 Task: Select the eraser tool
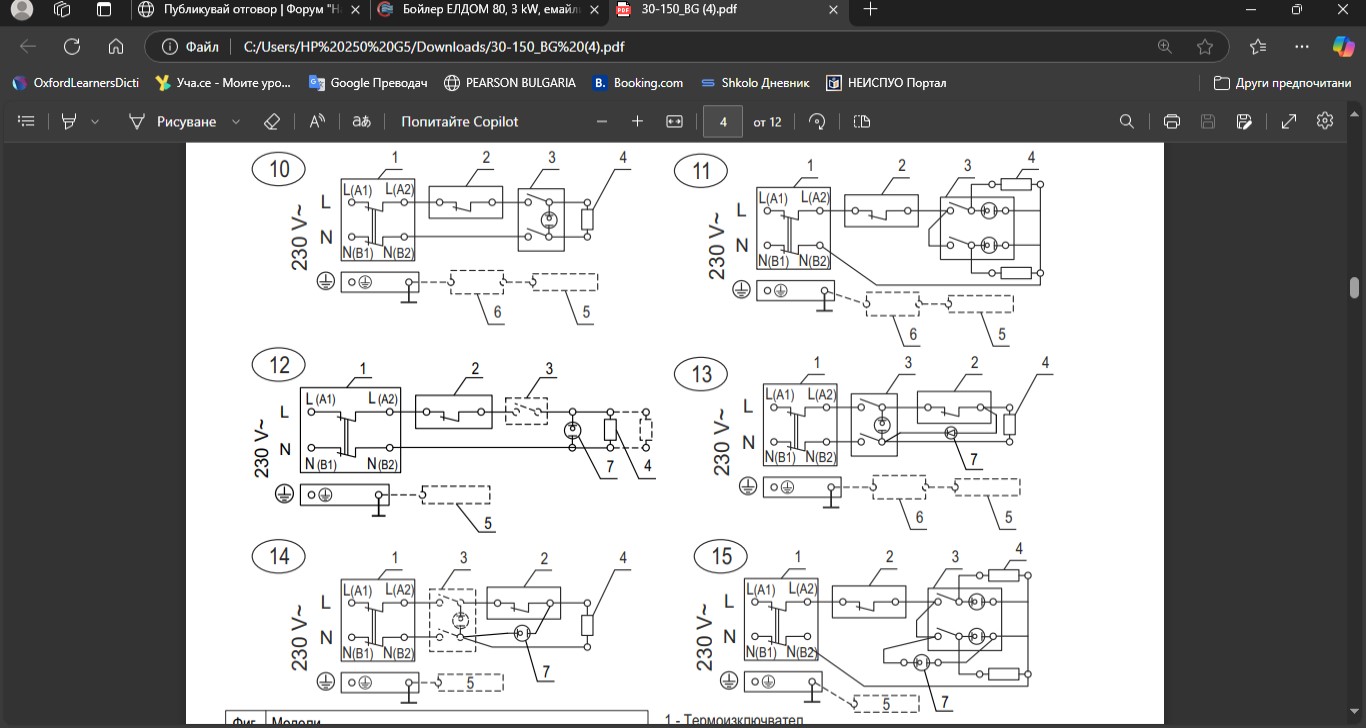point(271,122)
